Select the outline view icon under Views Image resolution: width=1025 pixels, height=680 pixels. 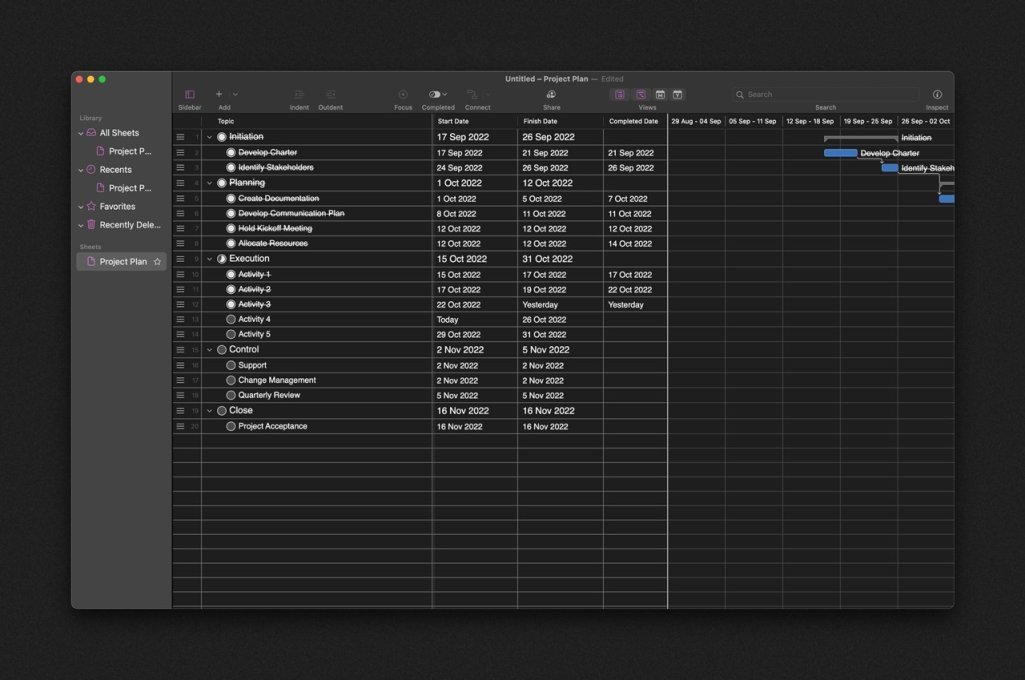pyautogui.click(x=620, y=93)
